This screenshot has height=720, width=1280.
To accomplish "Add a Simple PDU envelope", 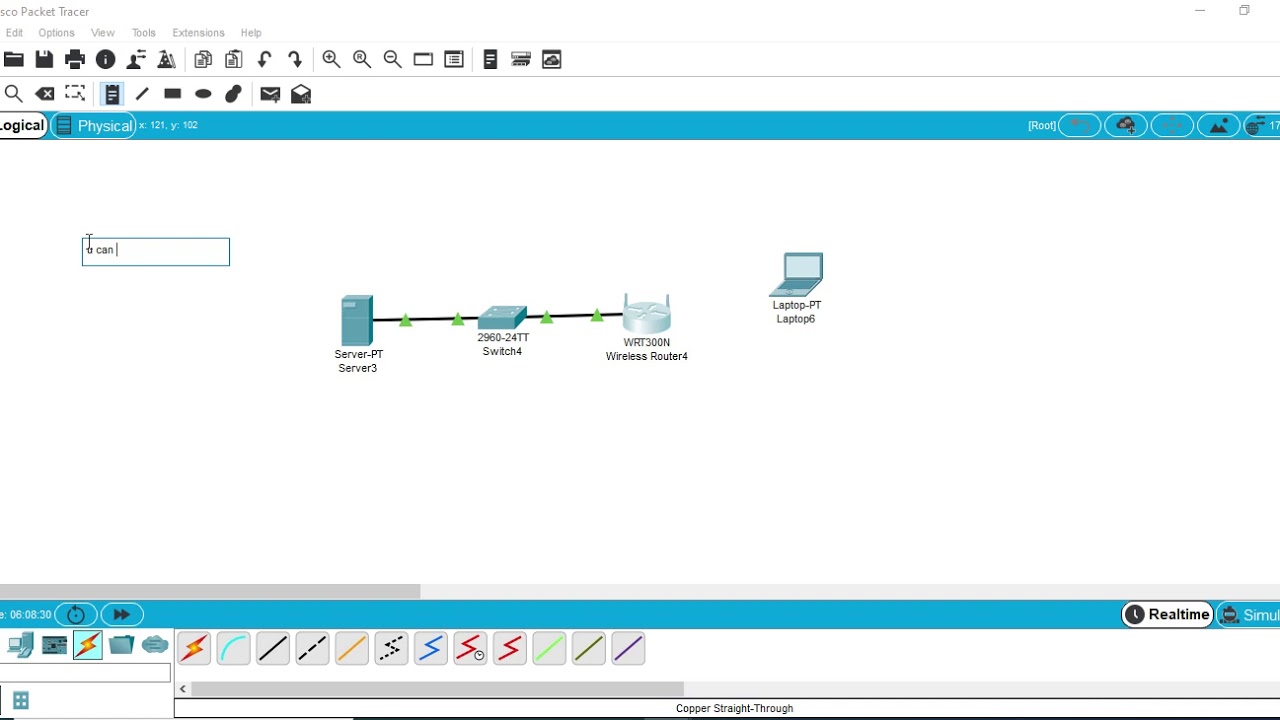I will tap(270, 94).
